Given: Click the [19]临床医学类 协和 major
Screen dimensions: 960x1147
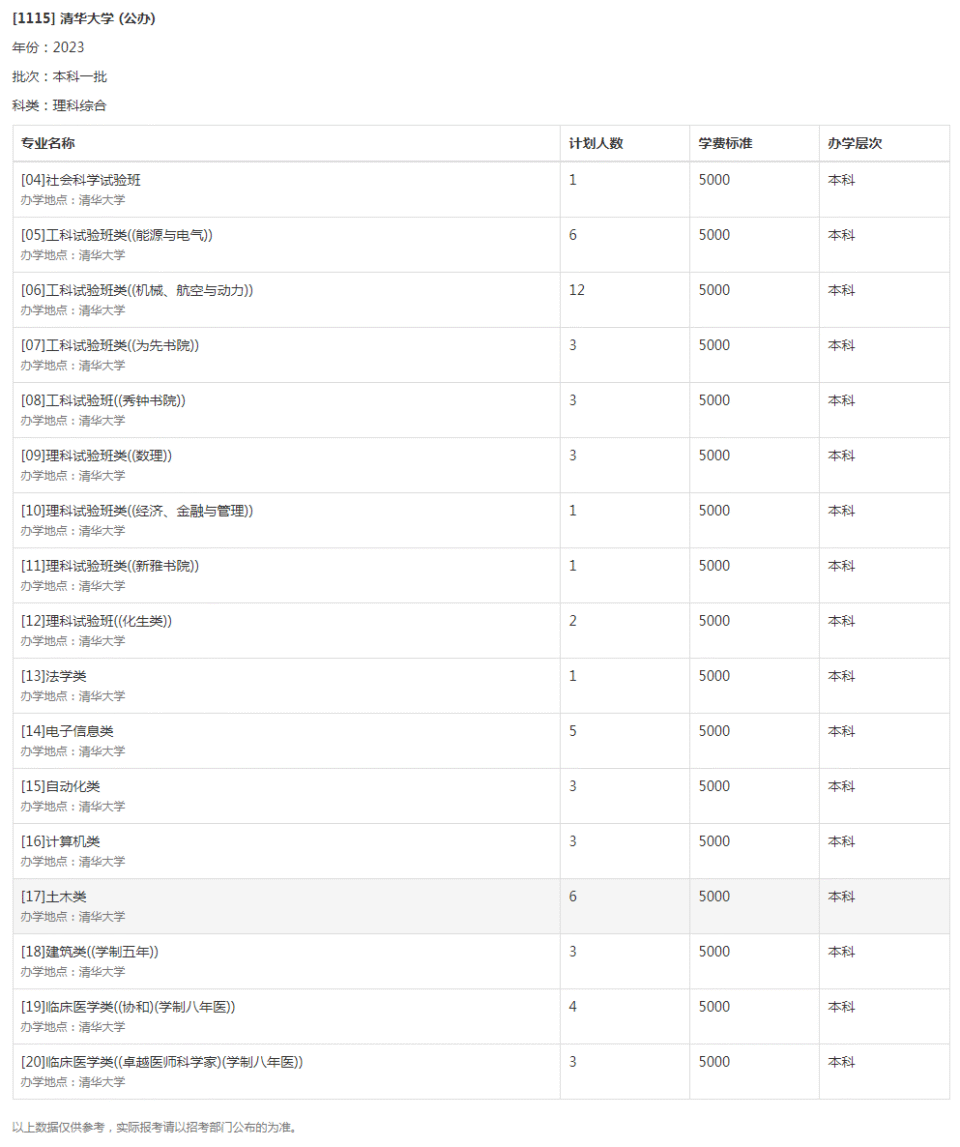Looking at the screenshot, I should [128, 1006].
